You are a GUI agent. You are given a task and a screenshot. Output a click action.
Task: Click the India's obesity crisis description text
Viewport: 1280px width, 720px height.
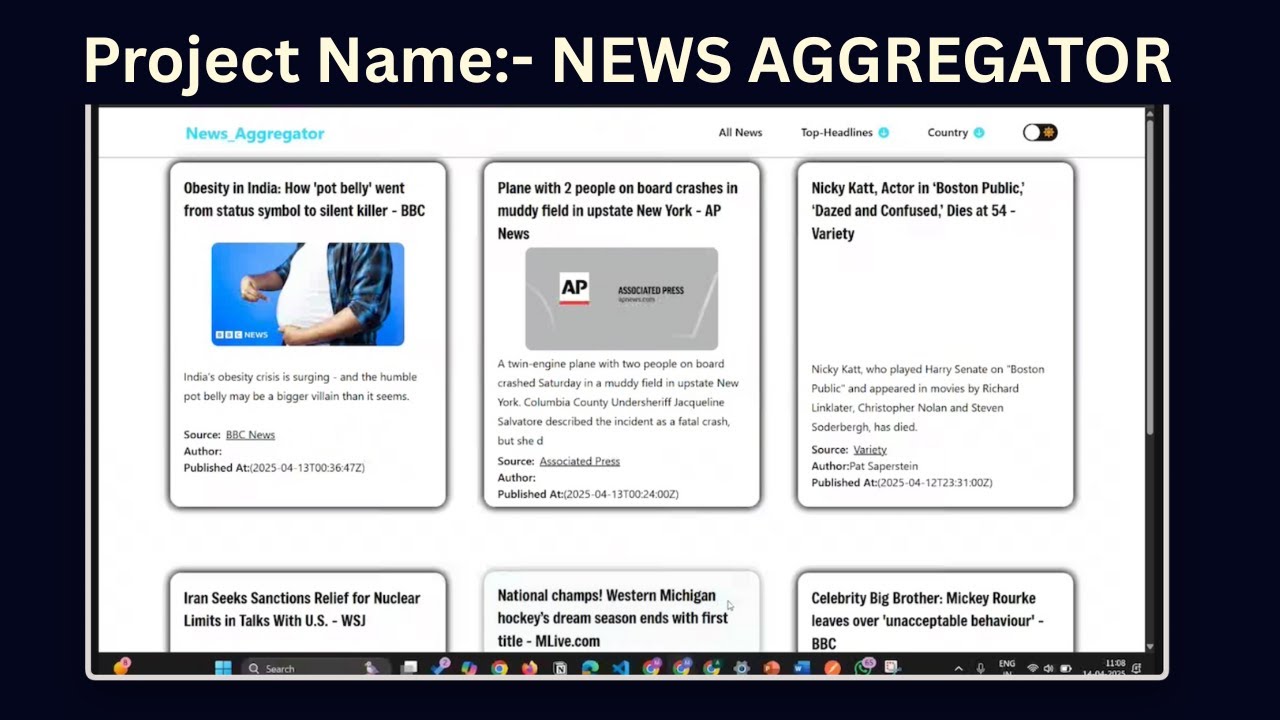coord(300,387)
